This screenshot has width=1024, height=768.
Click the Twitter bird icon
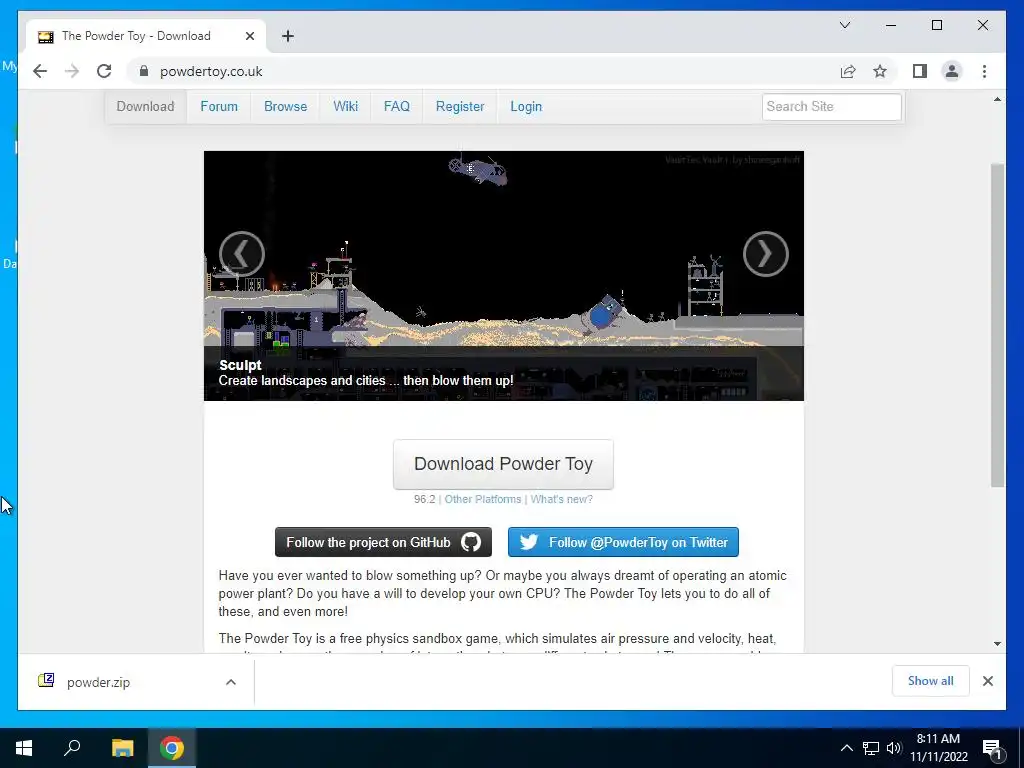click(x=528, y=542)
